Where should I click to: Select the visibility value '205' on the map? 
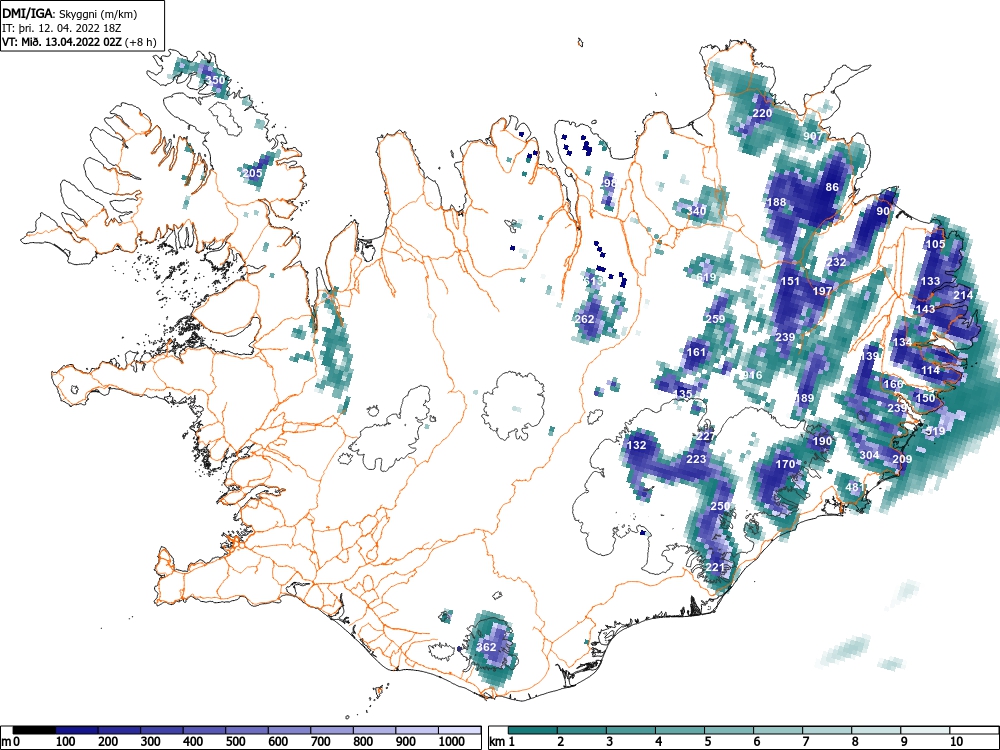(x=253, y=173)
